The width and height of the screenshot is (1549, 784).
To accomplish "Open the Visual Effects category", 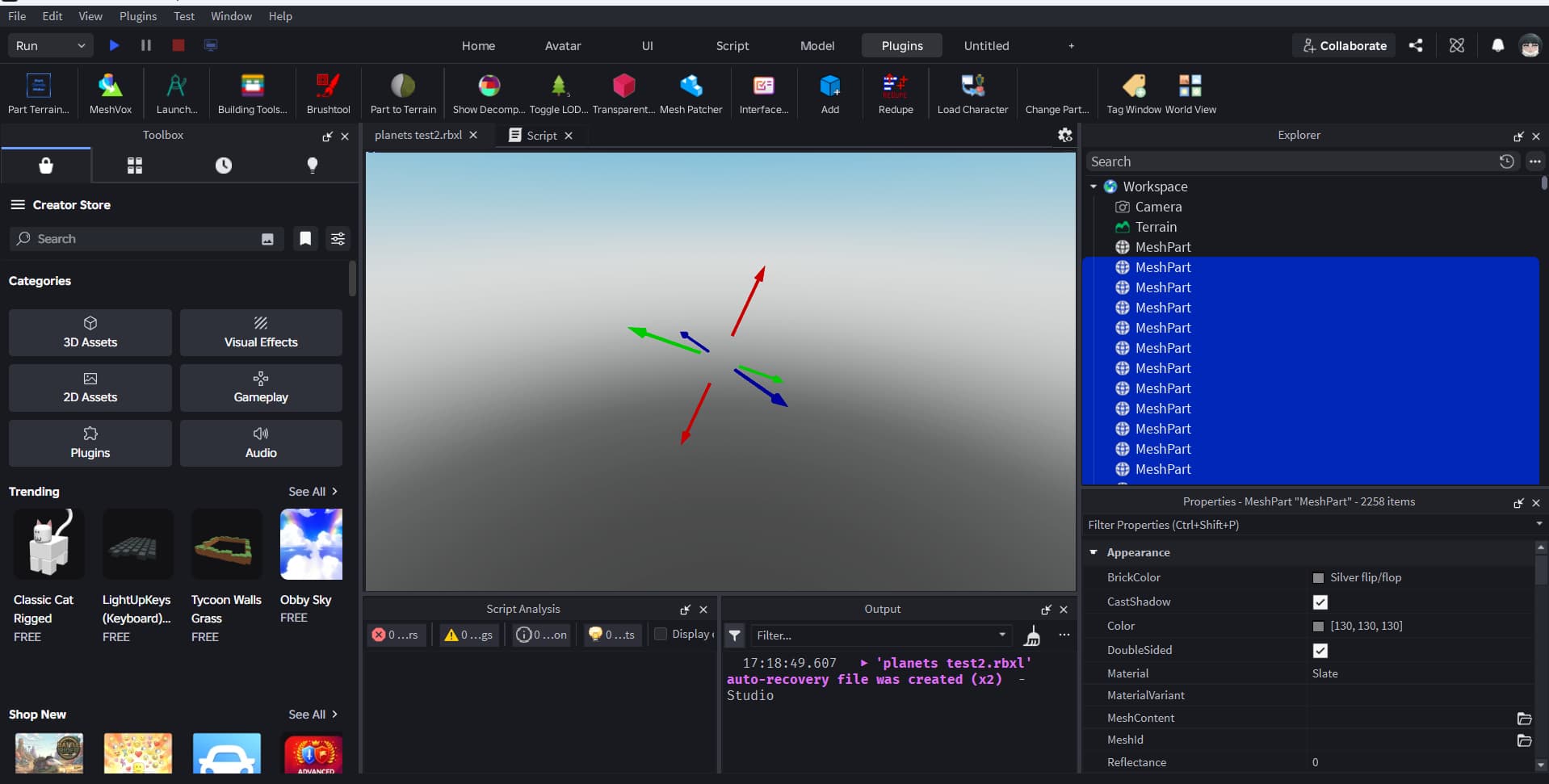I will coord(261,333).
